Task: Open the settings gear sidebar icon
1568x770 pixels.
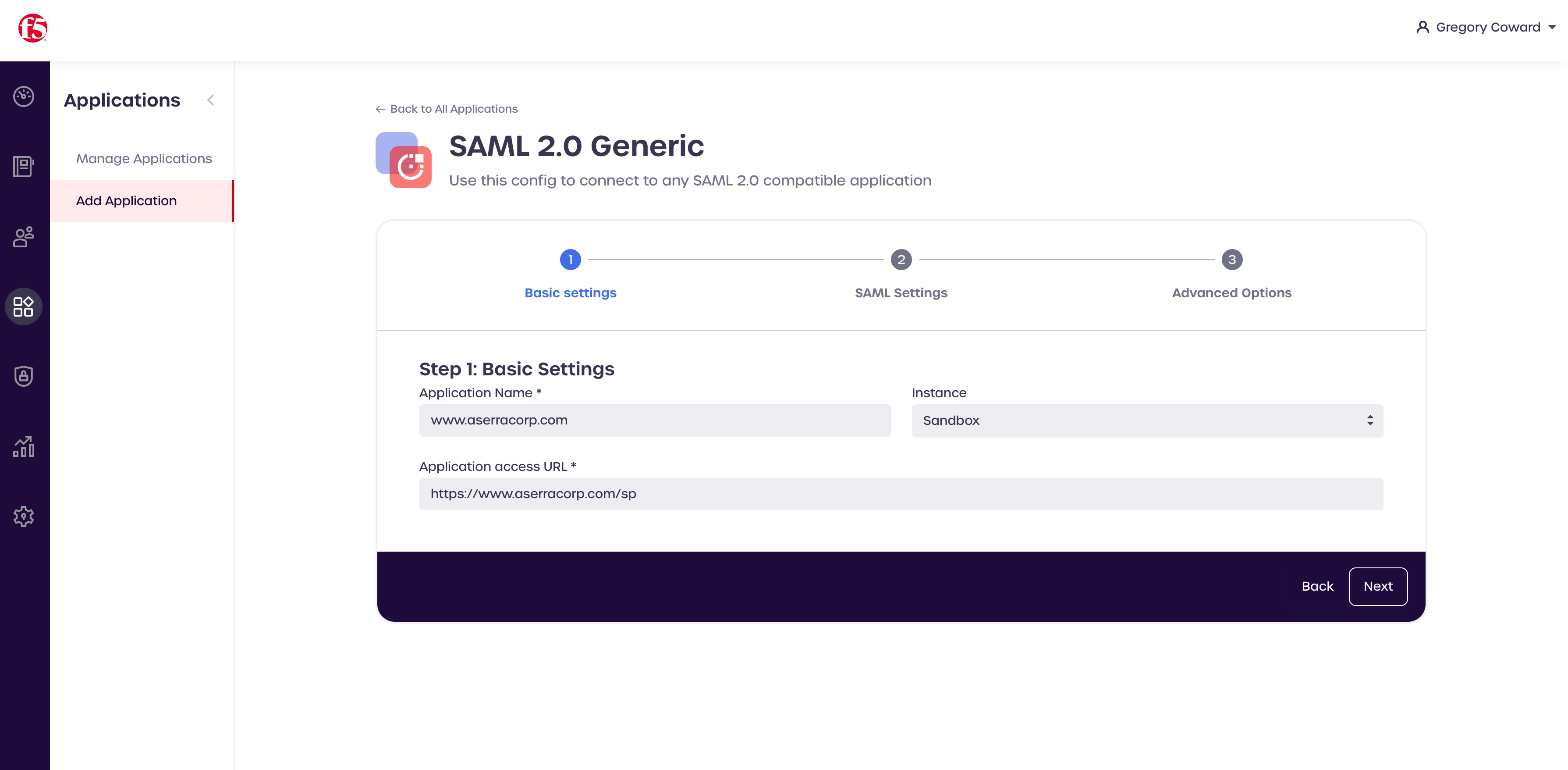Action: pyautogui.click(x=24, y=517)
